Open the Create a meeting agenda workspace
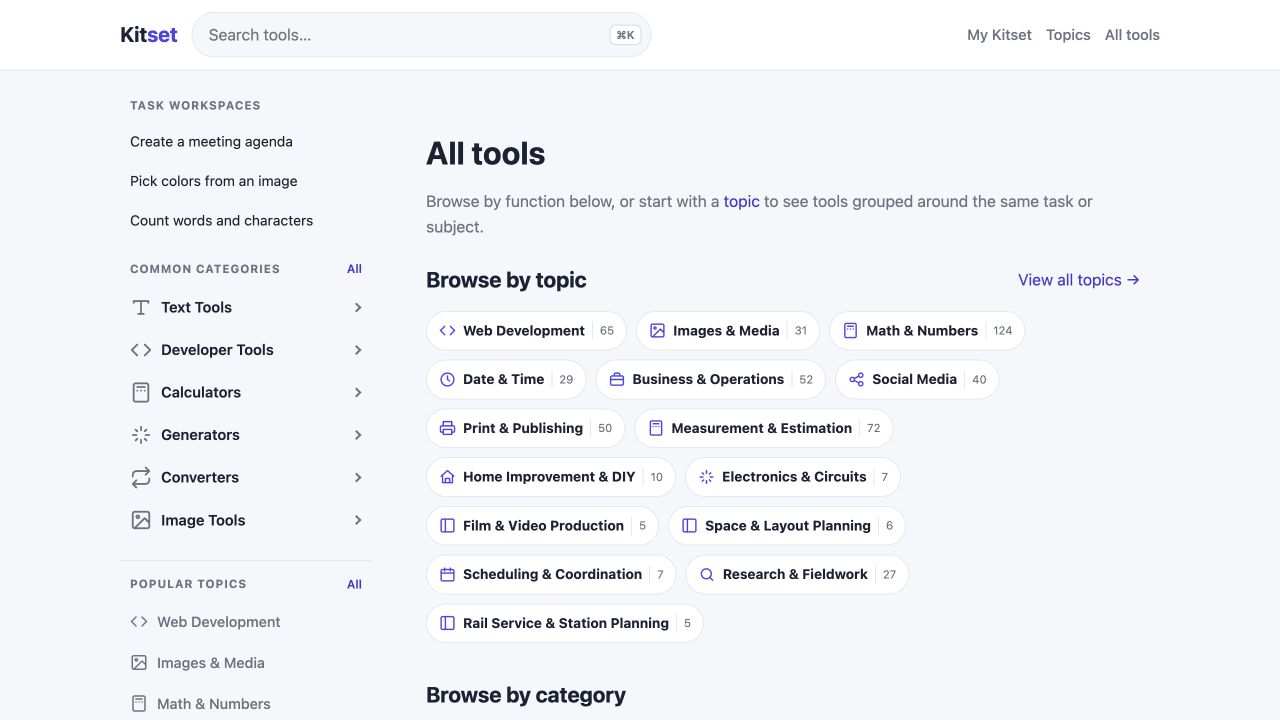The image size is (1280, 720). [211, 142]
